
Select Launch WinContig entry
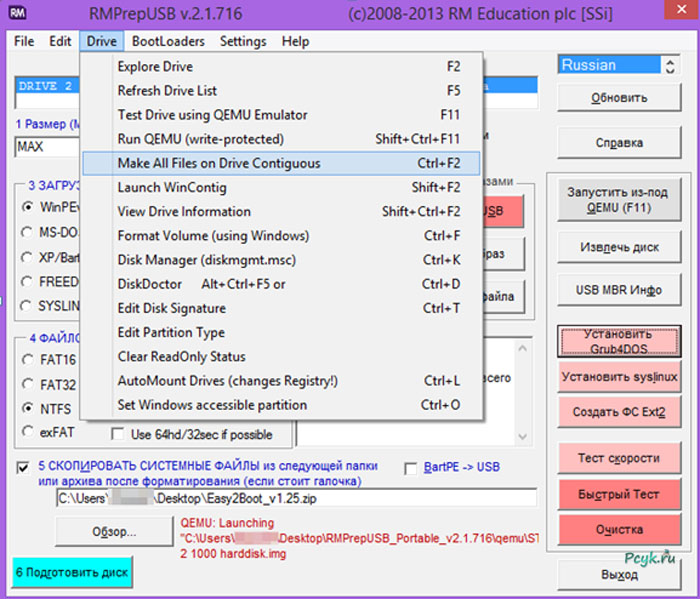click(x=281, y=187)
